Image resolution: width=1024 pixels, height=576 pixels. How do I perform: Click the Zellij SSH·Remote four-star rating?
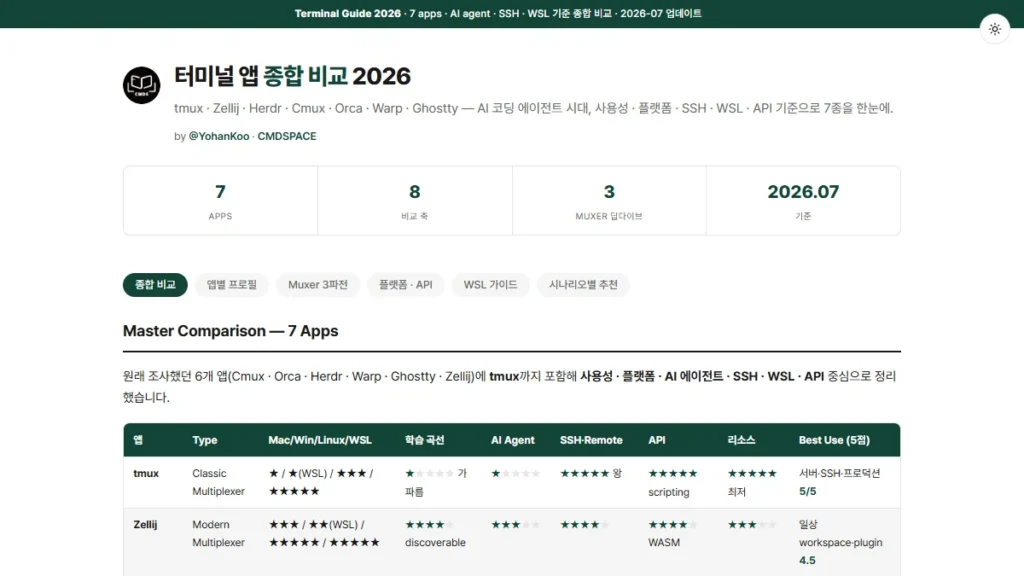point(584,524)
